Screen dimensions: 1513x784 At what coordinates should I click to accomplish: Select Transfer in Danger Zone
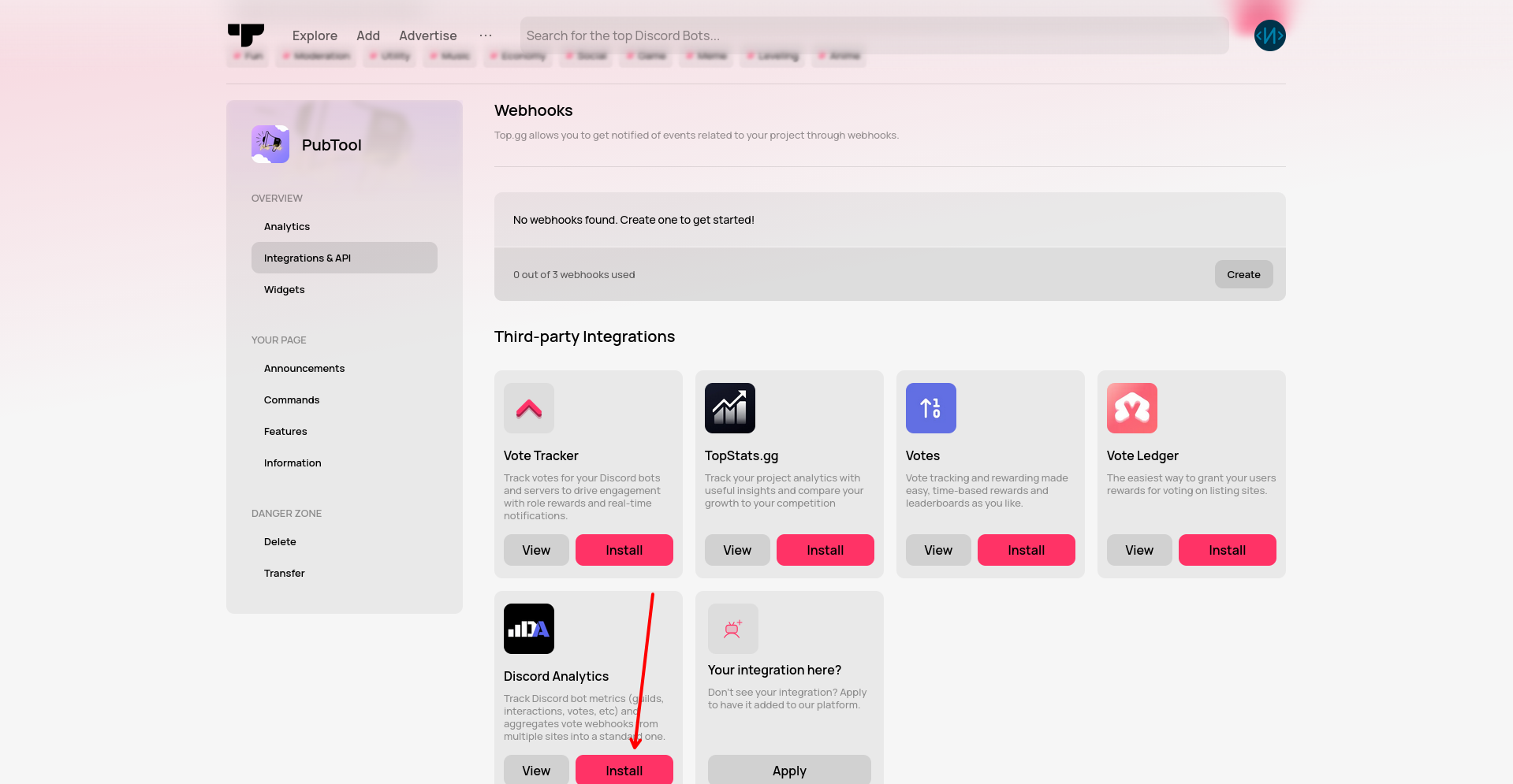285,573
